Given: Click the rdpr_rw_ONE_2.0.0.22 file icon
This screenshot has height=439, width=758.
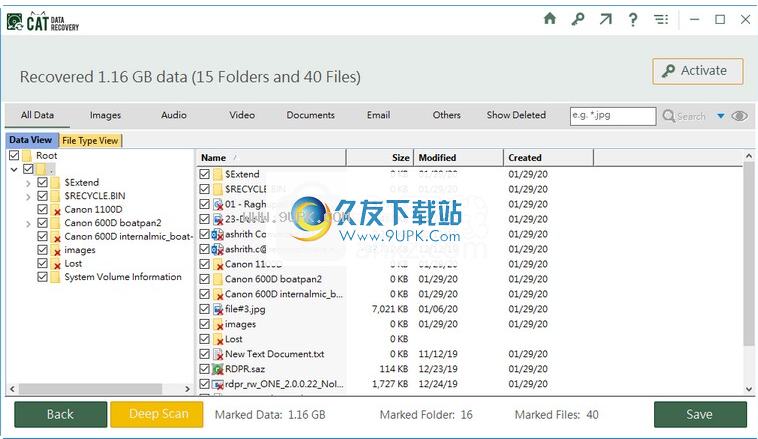Looking at the screenshot, I should 218,384.
